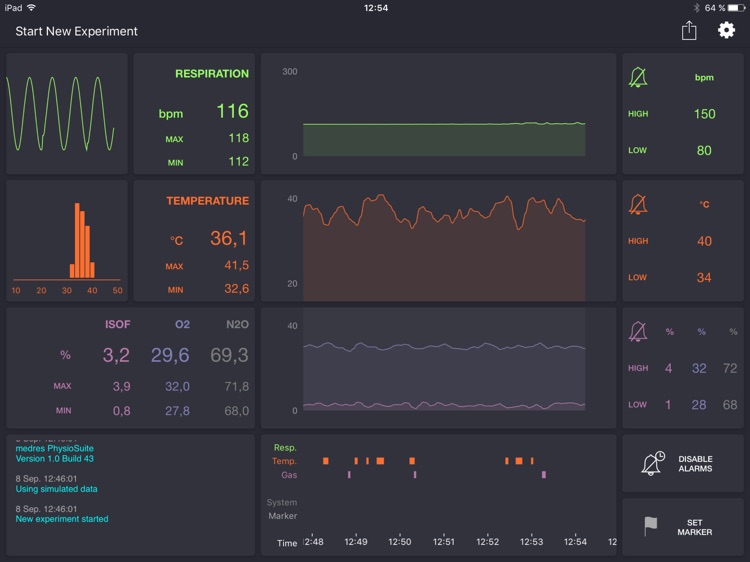Screen dimensions: 750x562
Task: Tap the gas concentration trend chart
Action: [439, 368]
